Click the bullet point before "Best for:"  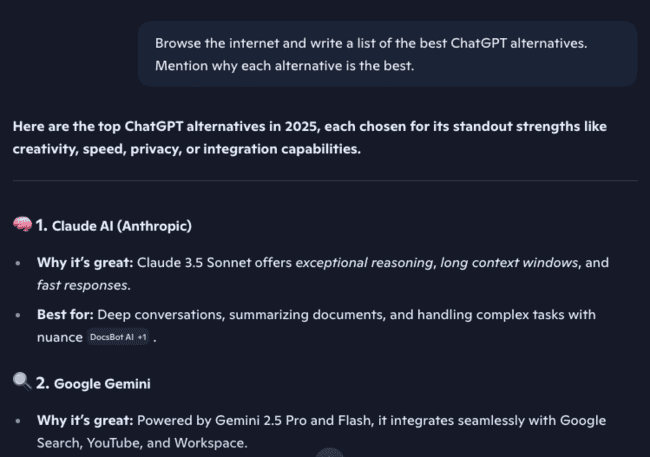click(19, 315)
